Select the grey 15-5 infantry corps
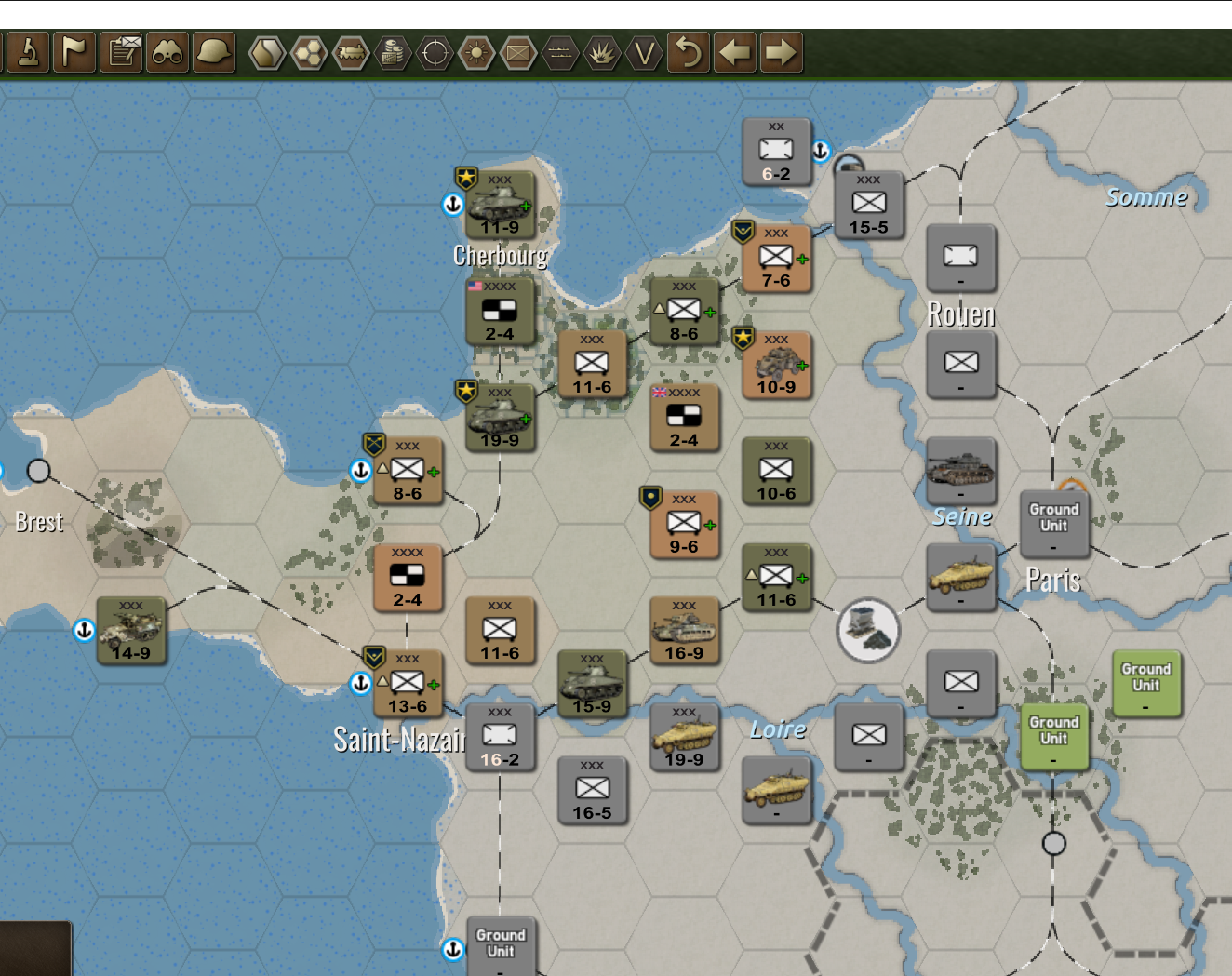 pos(868,204)
